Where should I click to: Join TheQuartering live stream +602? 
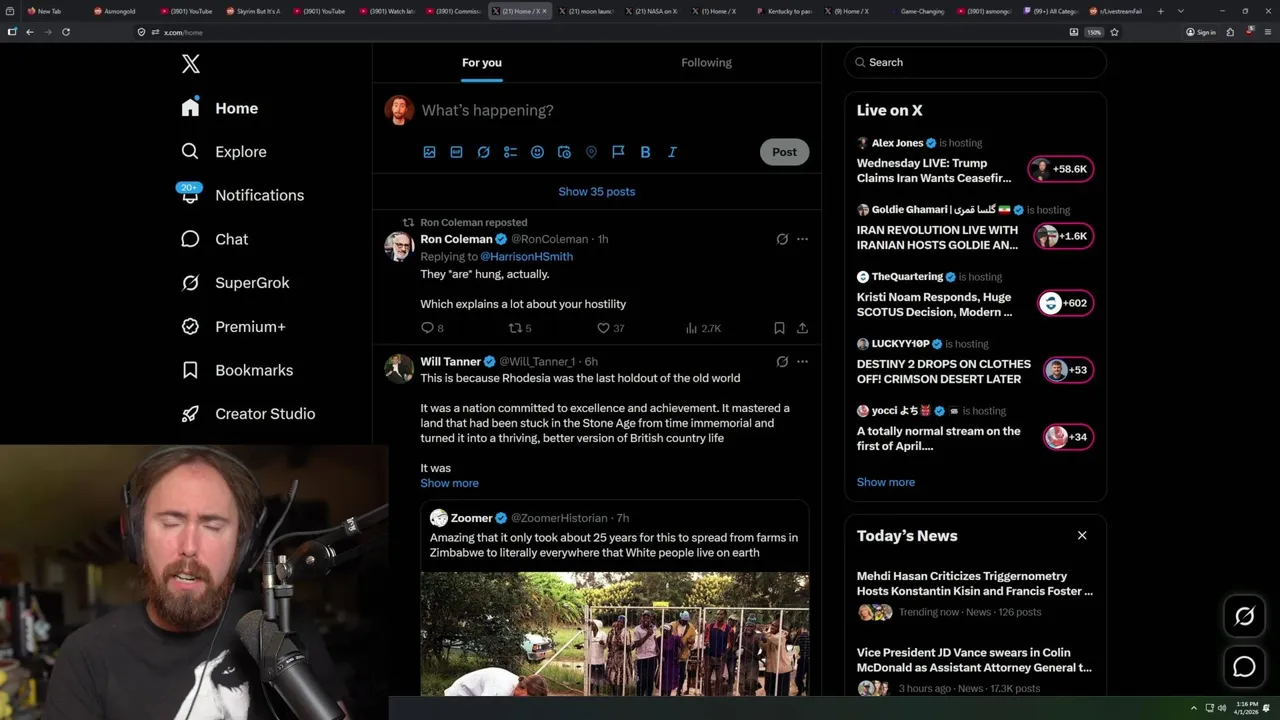[x=1065, y=303]
